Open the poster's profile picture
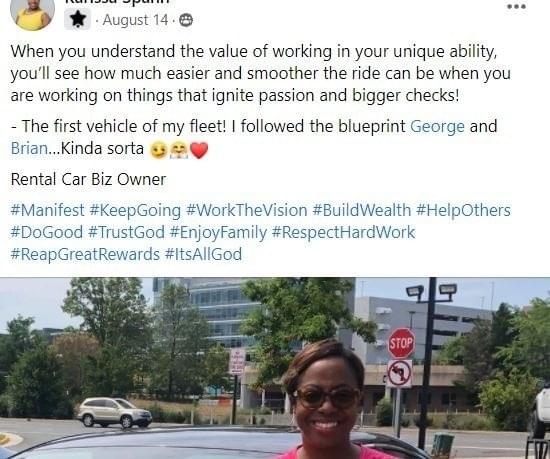 pyautogui.click(x=33, y=13)
